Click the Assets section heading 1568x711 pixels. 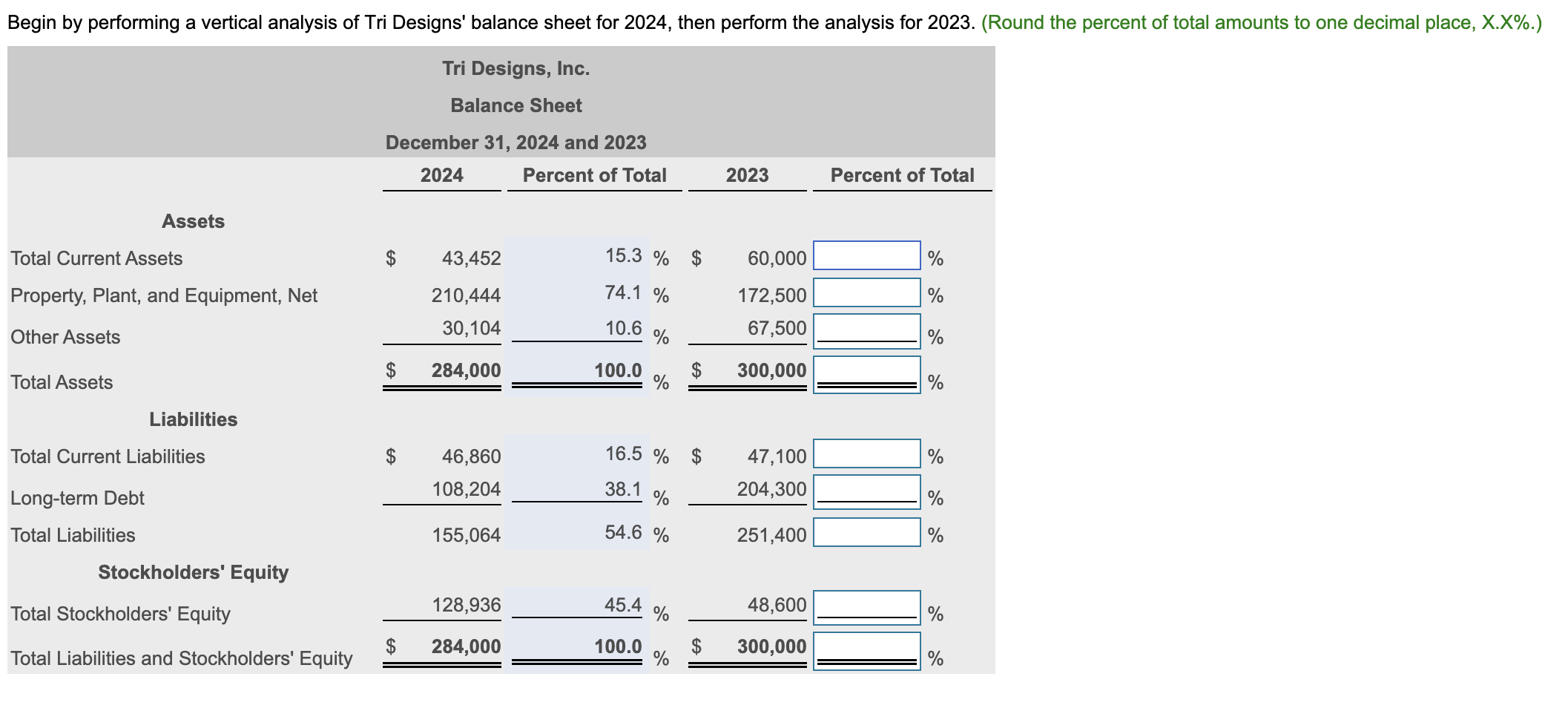[x=193, y=221]
